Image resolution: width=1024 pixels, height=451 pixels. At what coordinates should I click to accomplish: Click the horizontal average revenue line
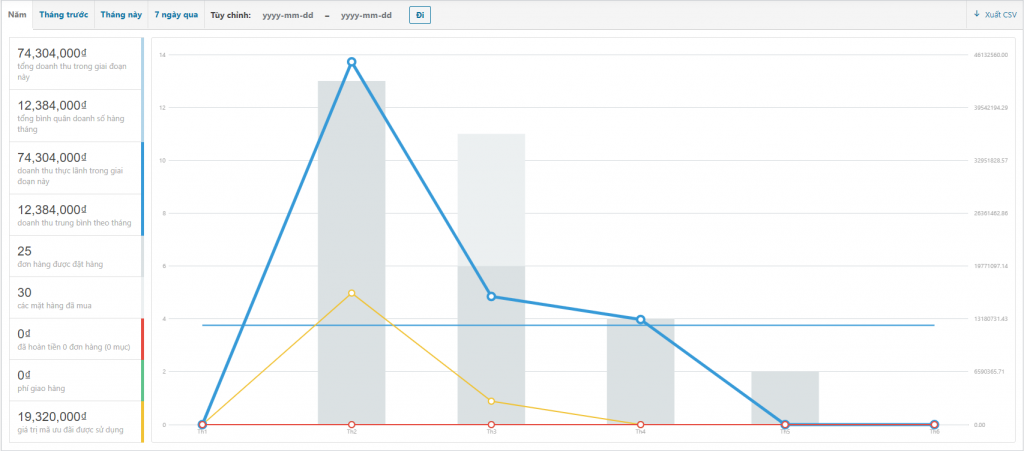click(x=568, y=325)
